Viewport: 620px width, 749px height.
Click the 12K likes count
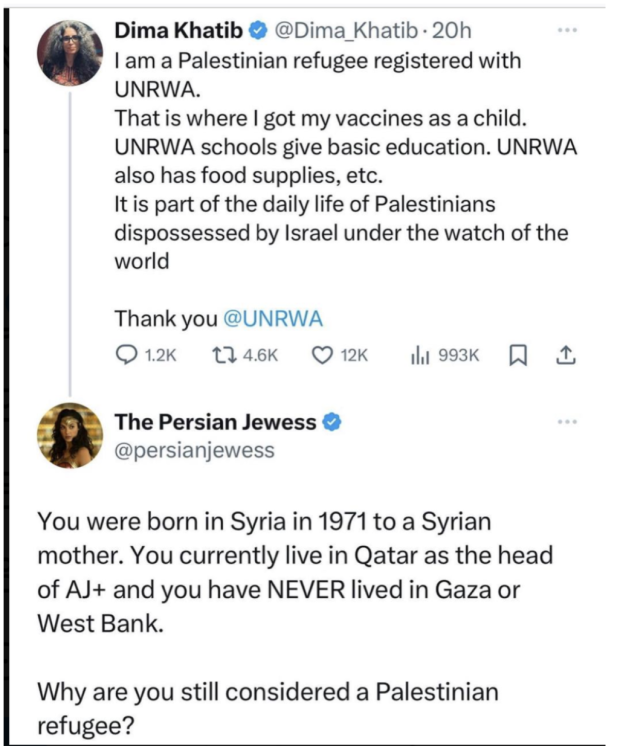[x=355, y=355]
